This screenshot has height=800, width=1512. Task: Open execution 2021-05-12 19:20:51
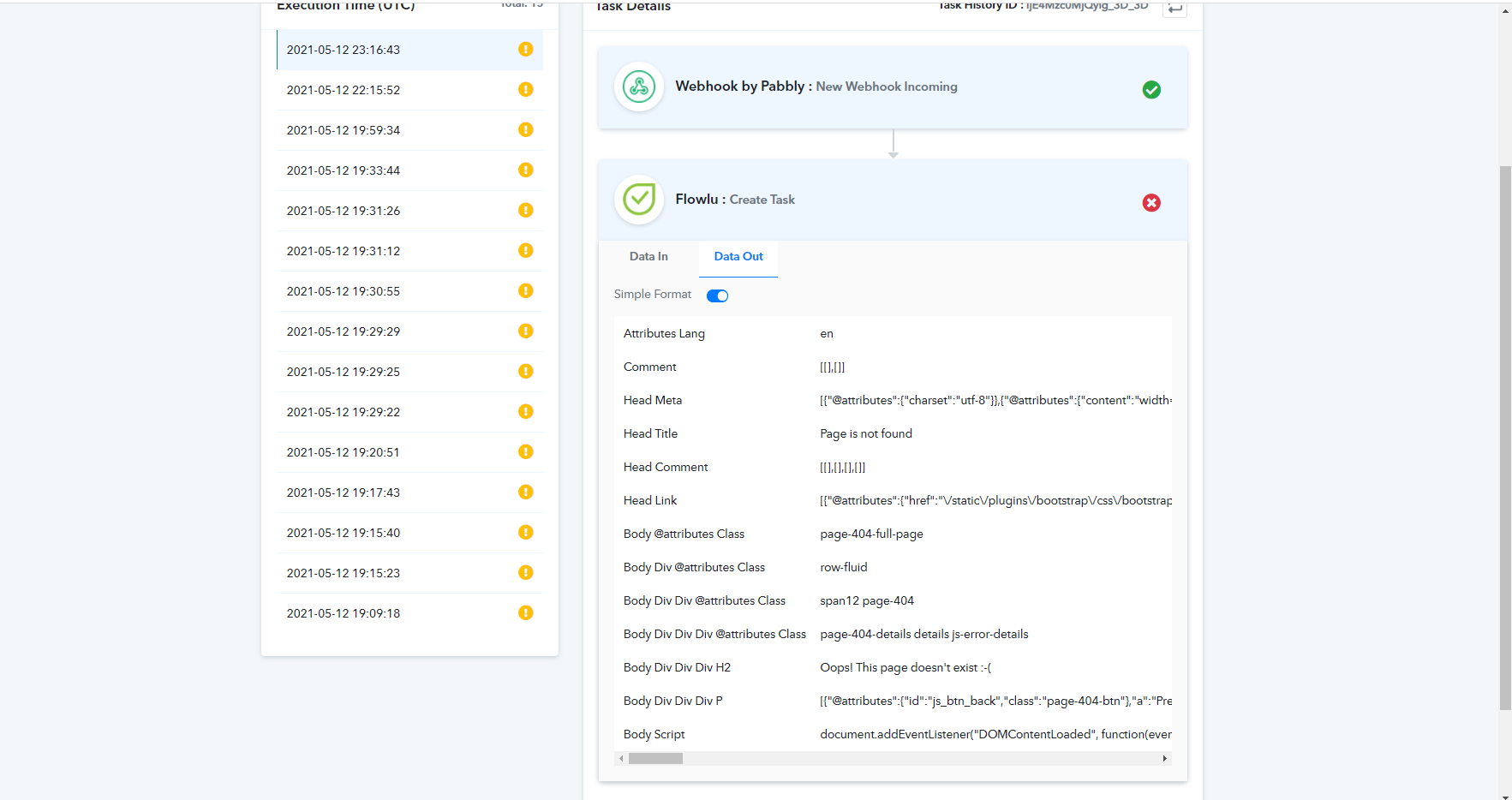409,452
